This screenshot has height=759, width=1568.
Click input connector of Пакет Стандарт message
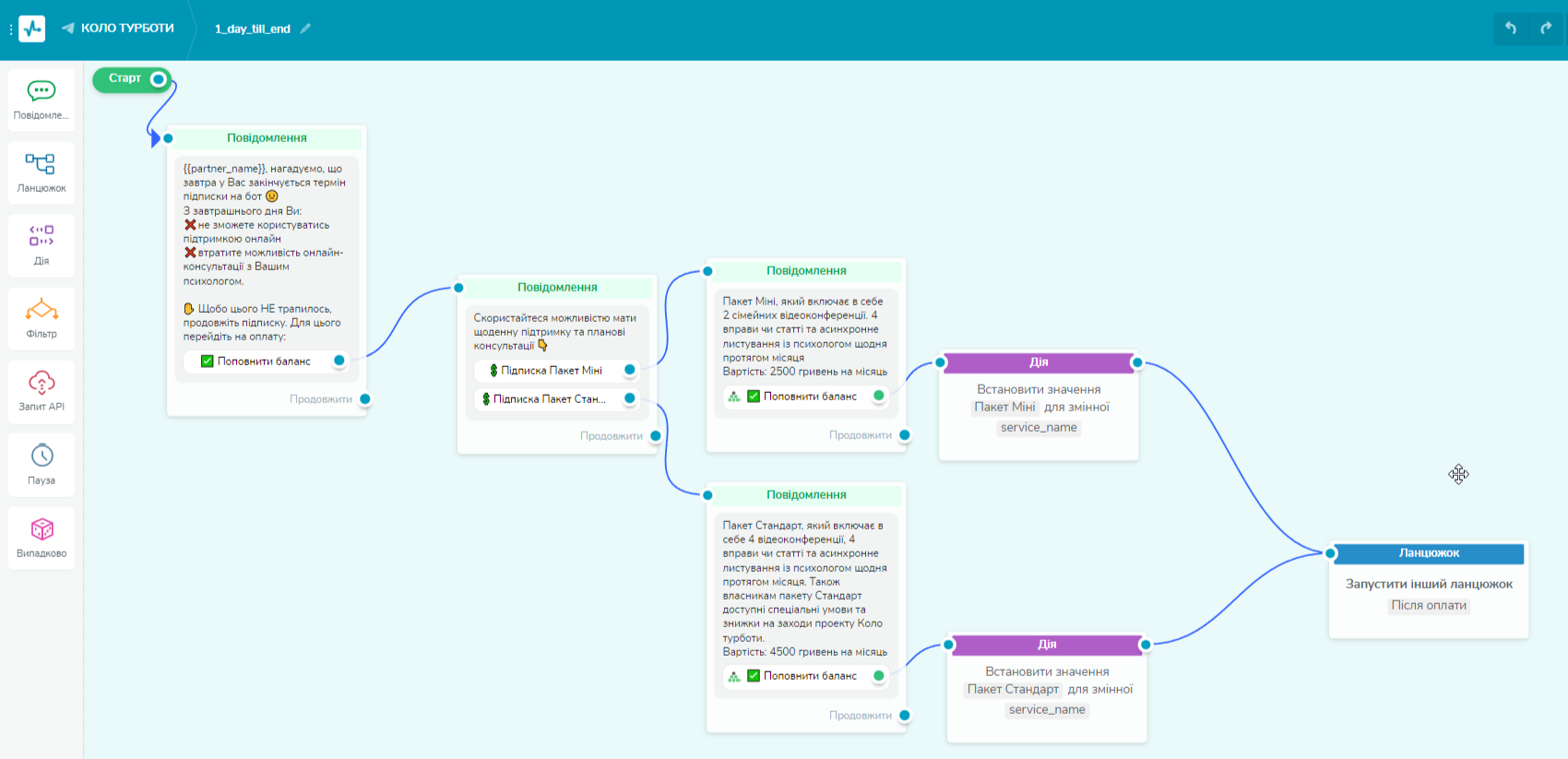click(707, 495)
